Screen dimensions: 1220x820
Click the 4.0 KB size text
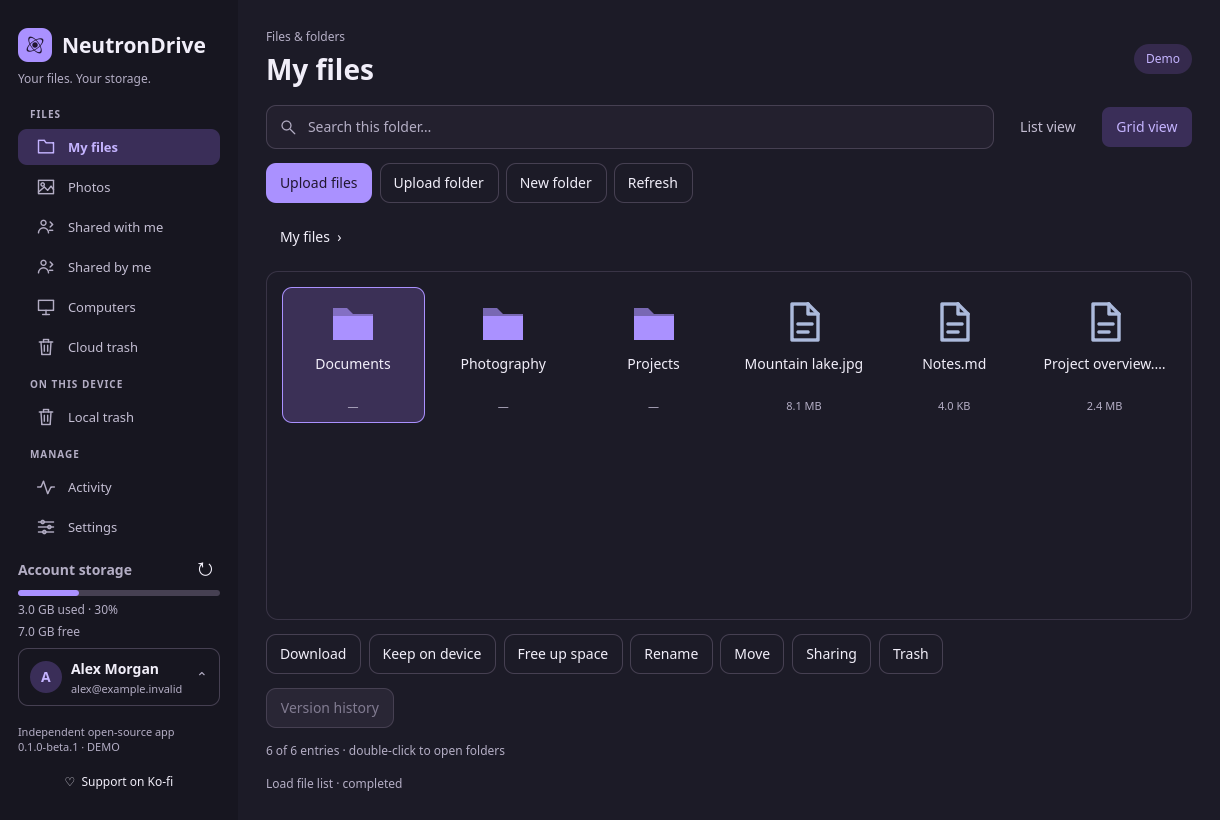point(954,406)
